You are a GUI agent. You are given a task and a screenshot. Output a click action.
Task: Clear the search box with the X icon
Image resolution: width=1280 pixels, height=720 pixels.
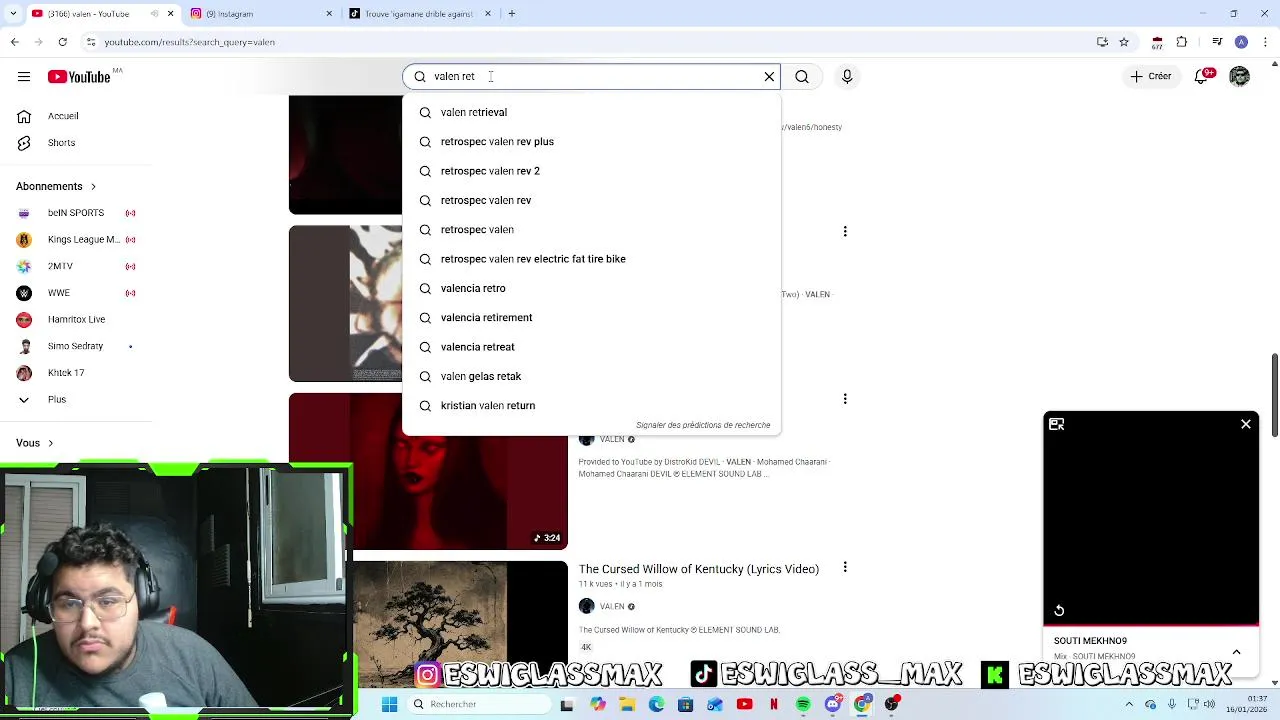pyautogui.click(x=769, y=76)
